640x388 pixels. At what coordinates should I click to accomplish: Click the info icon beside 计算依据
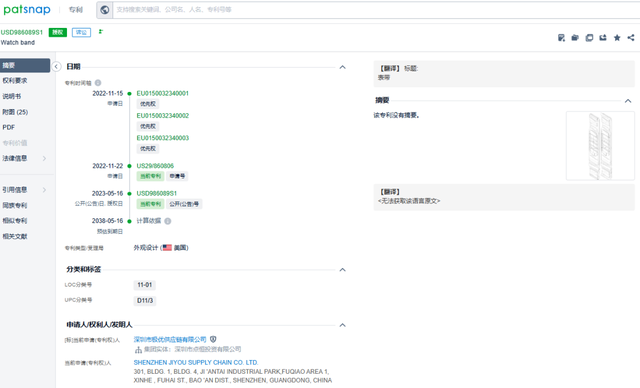tap(168, 221)
